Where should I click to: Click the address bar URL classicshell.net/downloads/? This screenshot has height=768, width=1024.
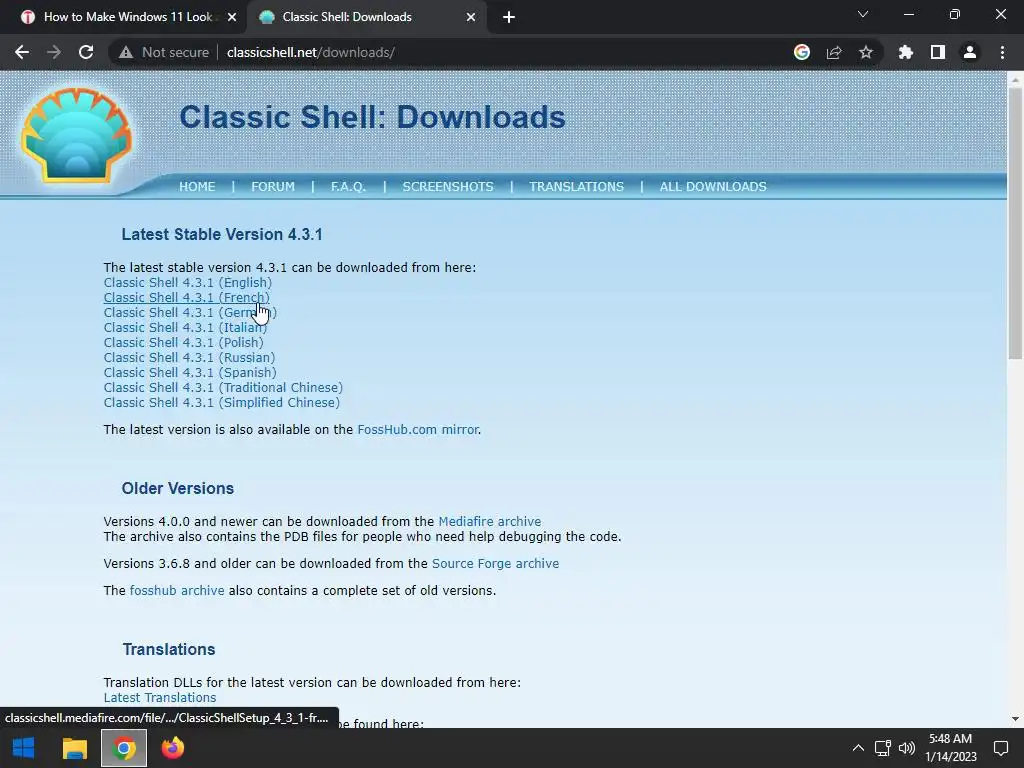tap(311, 52)
